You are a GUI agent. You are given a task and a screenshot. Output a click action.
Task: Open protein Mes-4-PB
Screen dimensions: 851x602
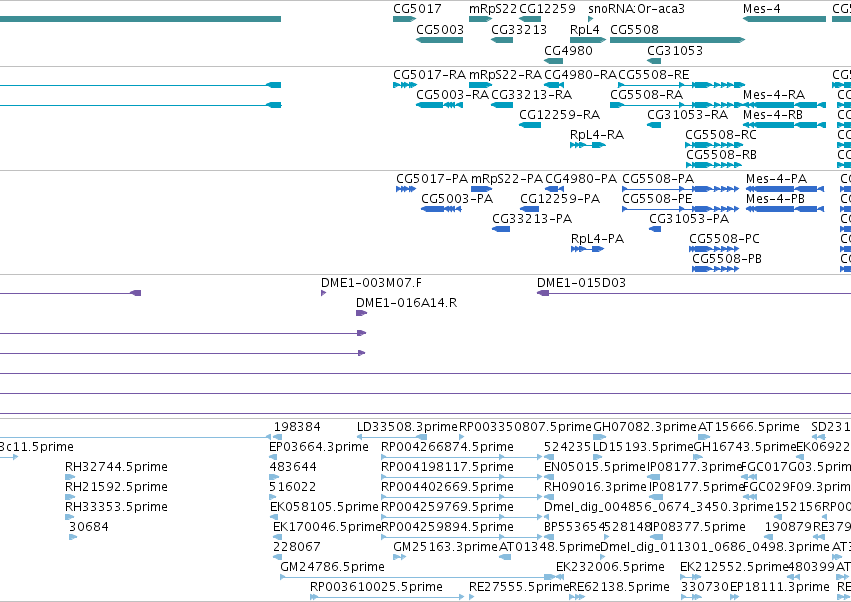pyautogui.click(x=775, y=199)
